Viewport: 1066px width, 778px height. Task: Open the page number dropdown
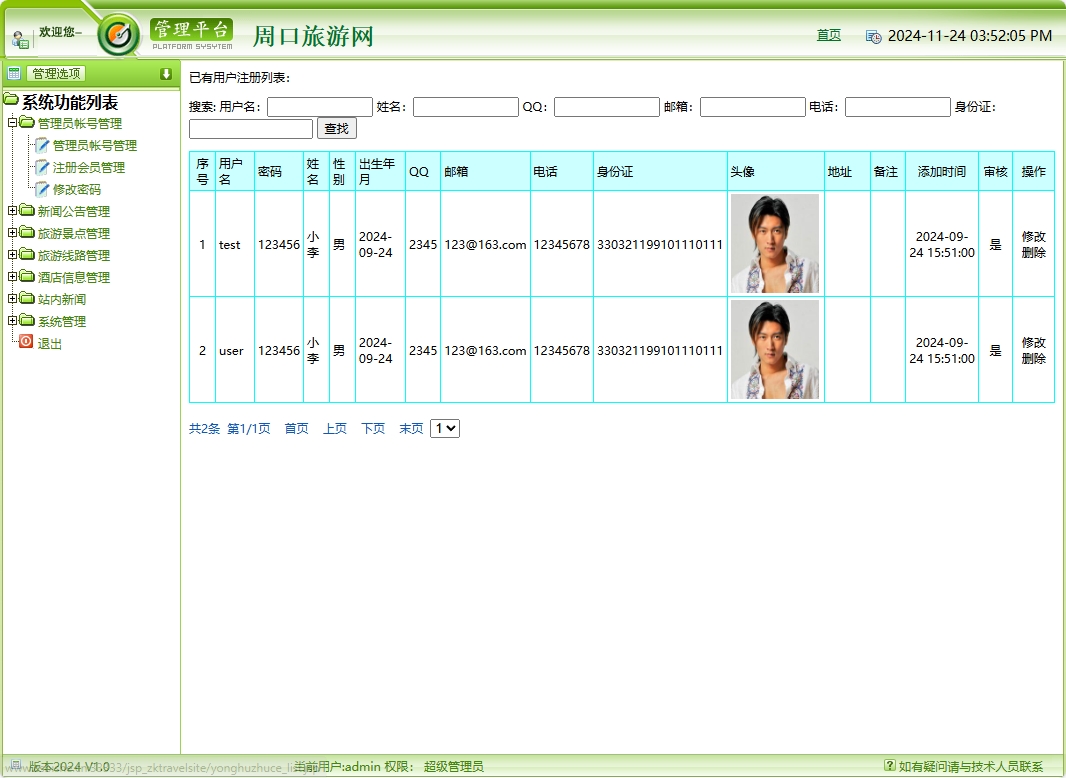444,428
